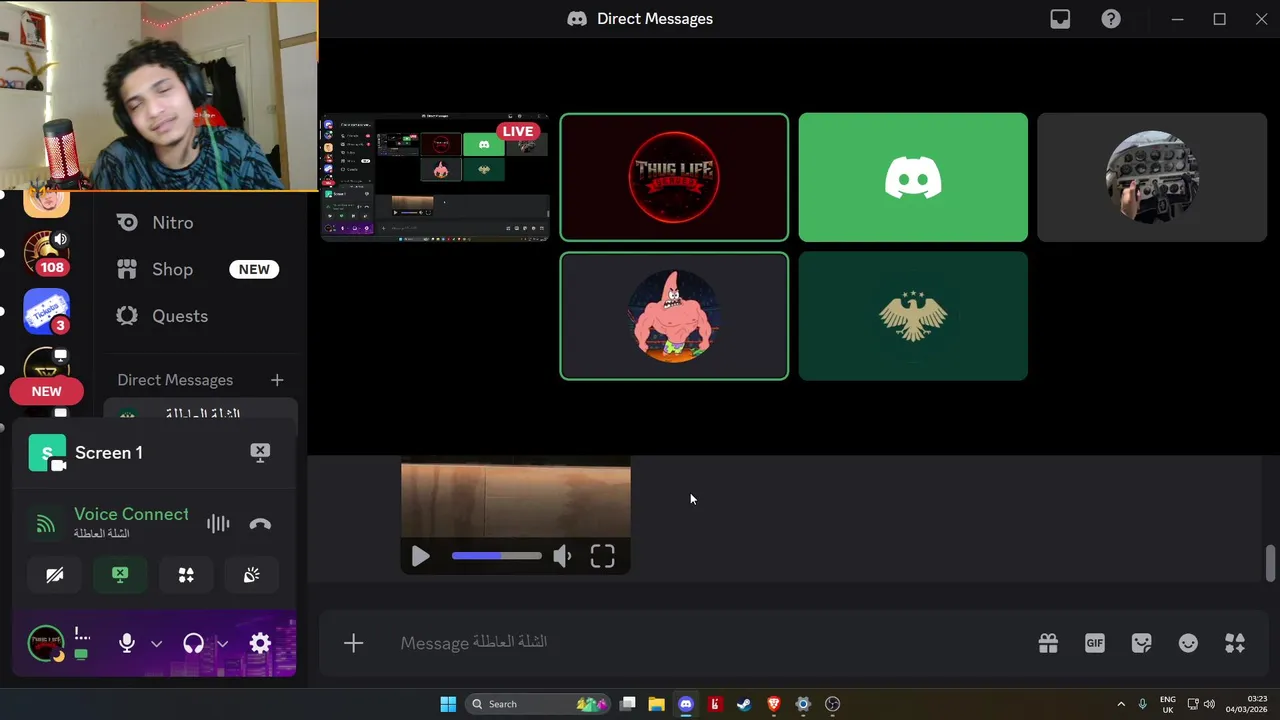Expand headphone output options chevron
This screenshot has height=720, width=1280.
coord(223,644)
